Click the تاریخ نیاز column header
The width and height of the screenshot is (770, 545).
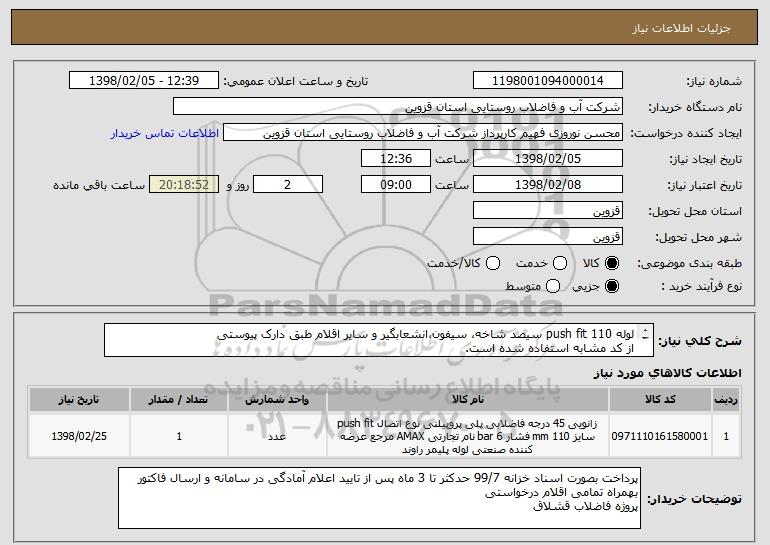click(79, 400)
